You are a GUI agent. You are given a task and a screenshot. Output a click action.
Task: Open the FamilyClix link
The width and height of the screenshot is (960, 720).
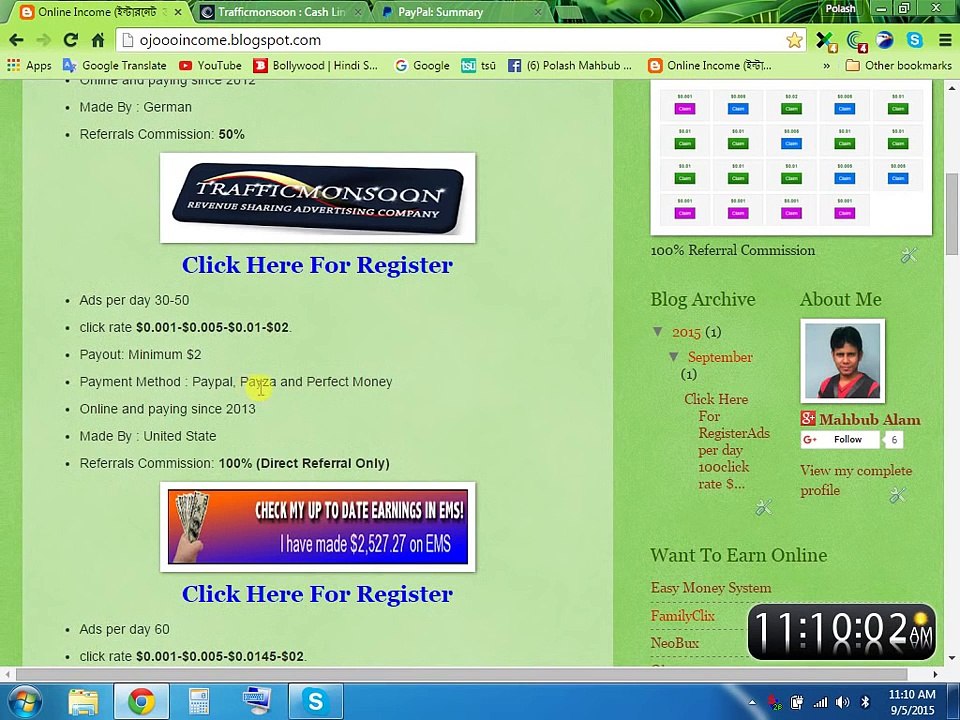683,616
